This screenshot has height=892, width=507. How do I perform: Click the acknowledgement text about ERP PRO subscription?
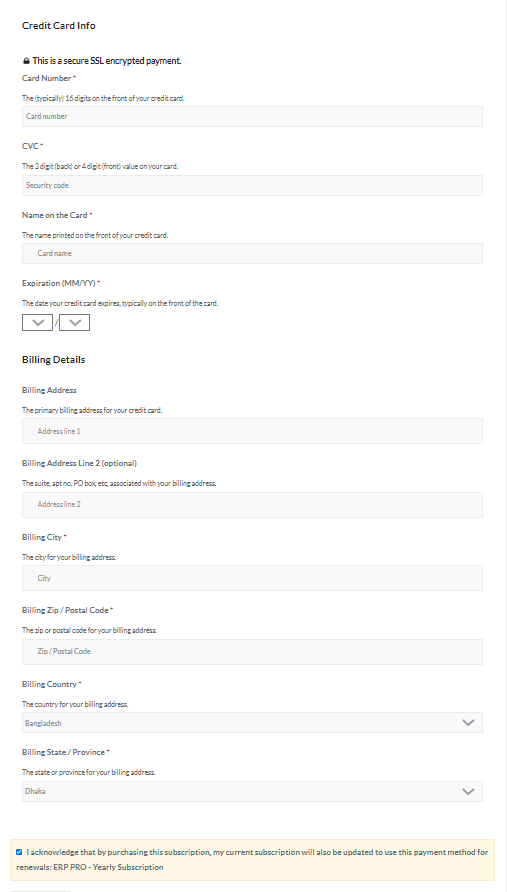[252, 860]
